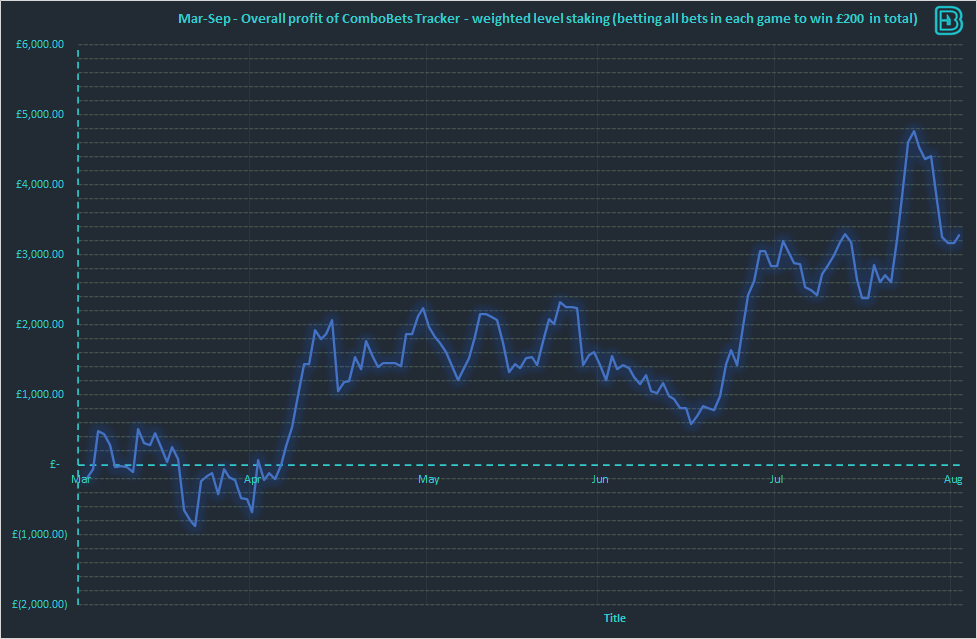Click the profit line peak near late July
The image size is (977, 639).
coord(914,131)
